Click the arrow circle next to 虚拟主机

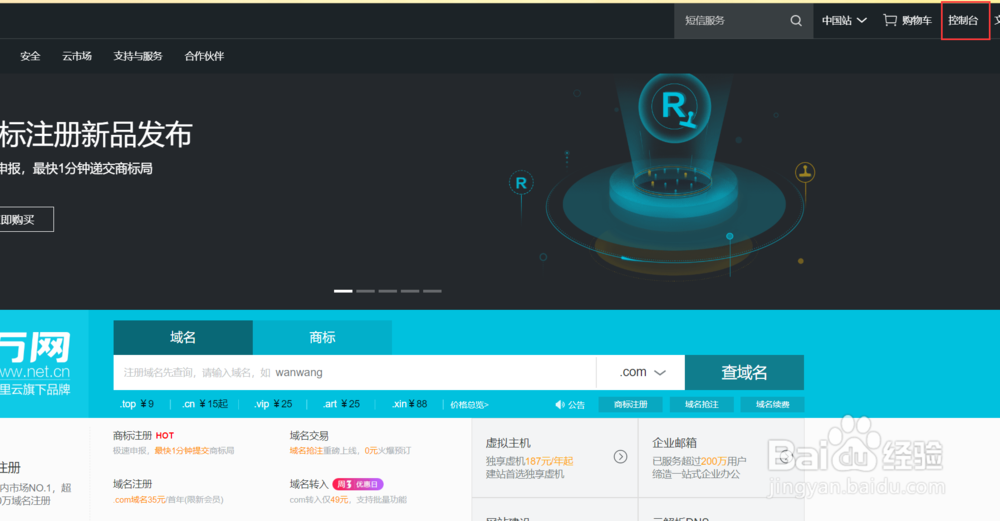[621, 457]
